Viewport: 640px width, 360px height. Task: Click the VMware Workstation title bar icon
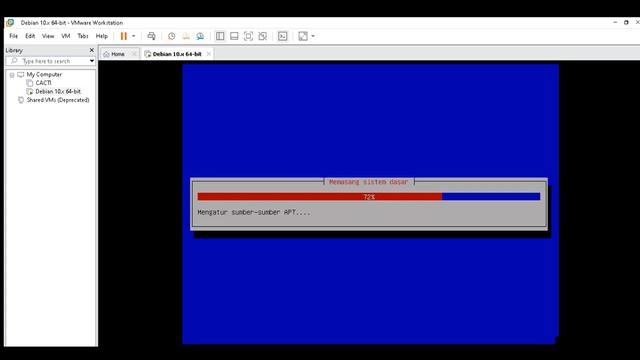11,22
